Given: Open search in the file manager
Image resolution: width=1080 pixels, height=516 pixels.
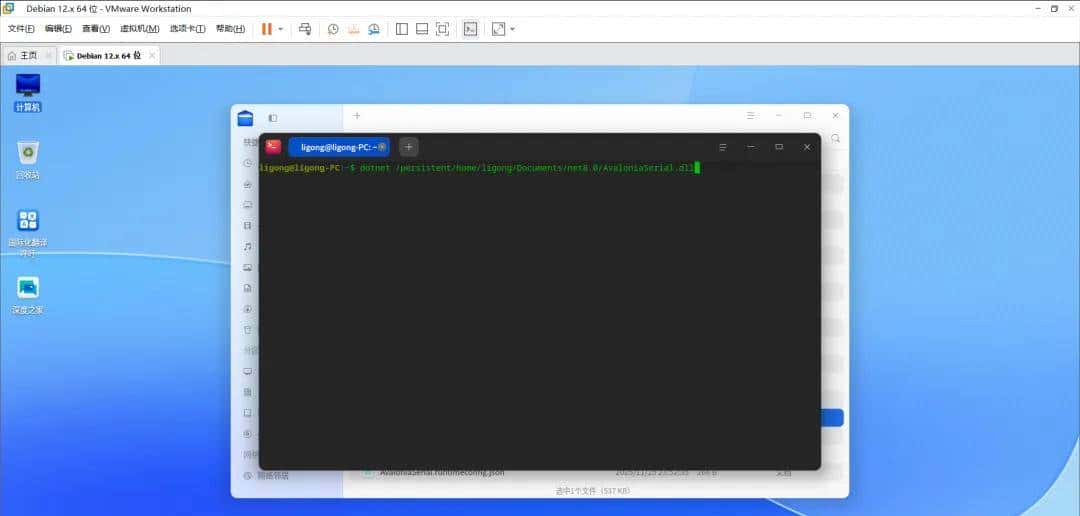Looking at the screenshot, I should [835, 138].
